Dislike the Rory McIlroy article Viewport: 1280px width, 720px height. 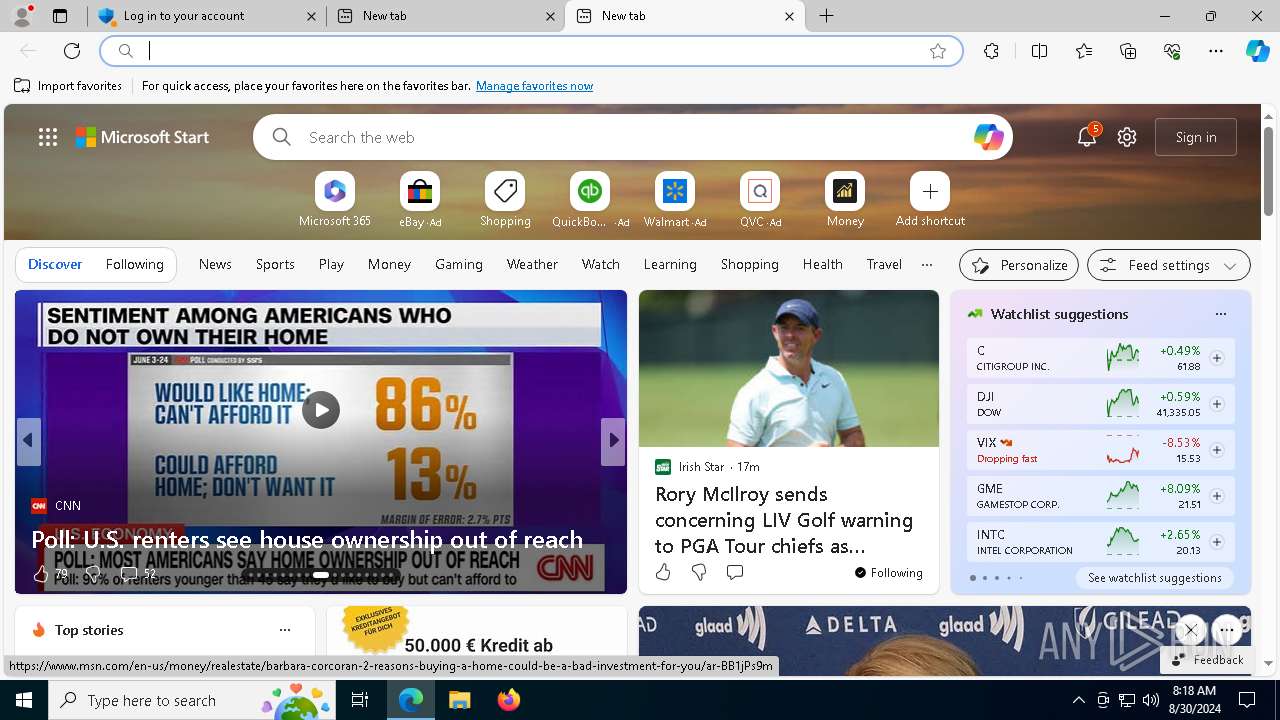tap(699, 572)
